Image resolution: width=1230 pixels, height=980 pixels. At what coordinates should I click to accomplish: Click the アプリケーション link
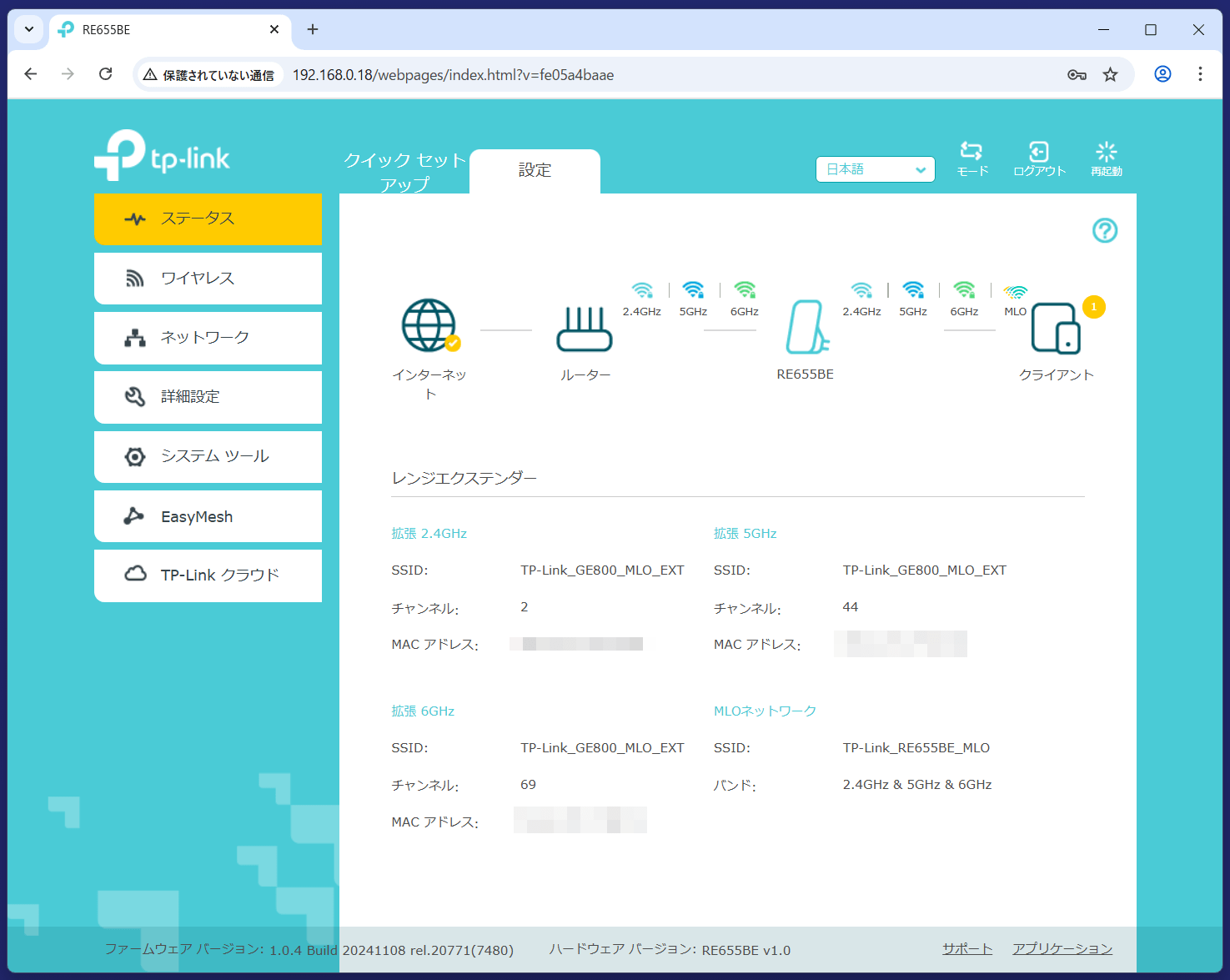tap(1062, 949)
